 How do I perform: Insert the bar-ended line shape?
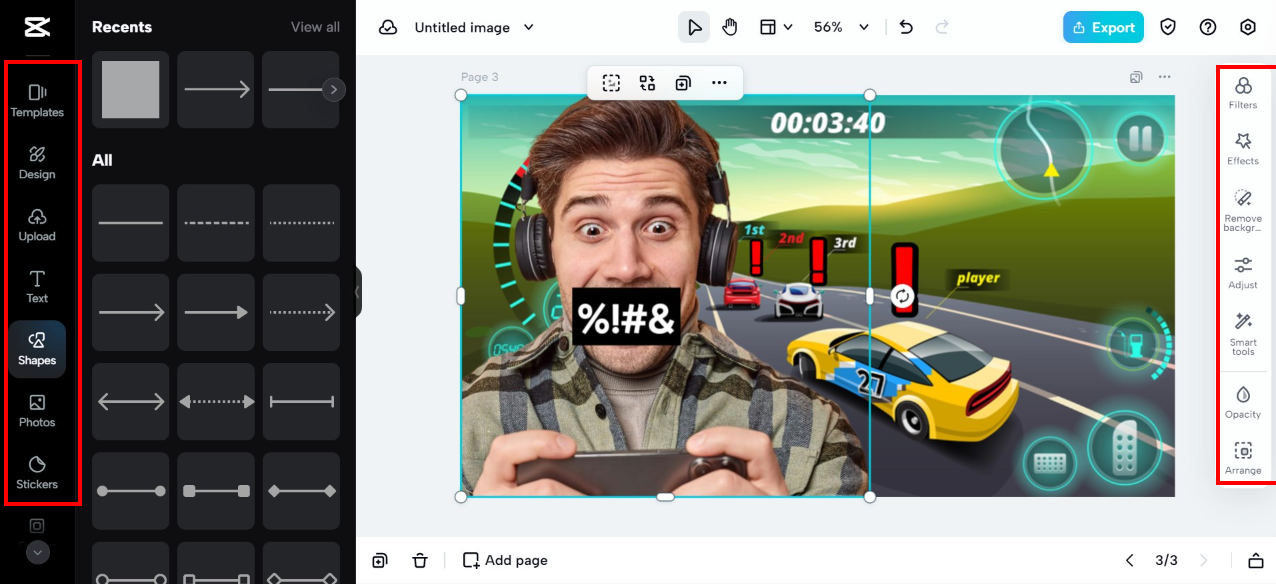pyautogui.click(x=301, y=402)
